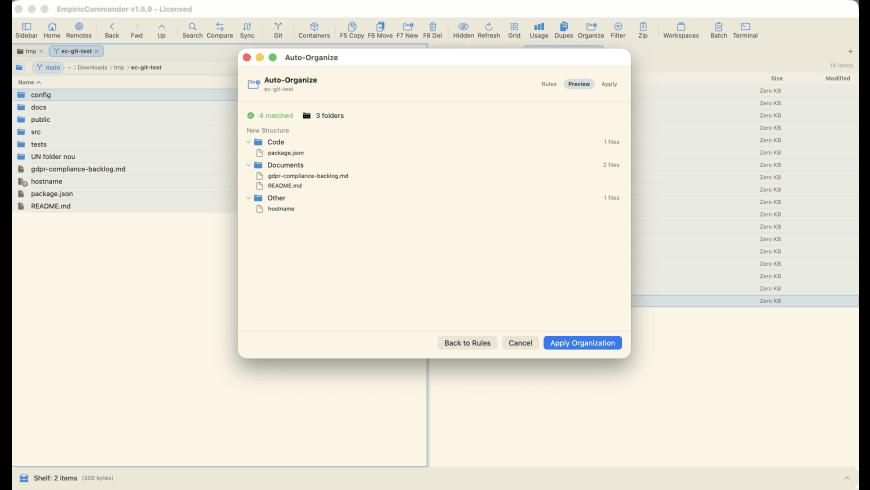Open disk Usage chart

pos(539,31)
